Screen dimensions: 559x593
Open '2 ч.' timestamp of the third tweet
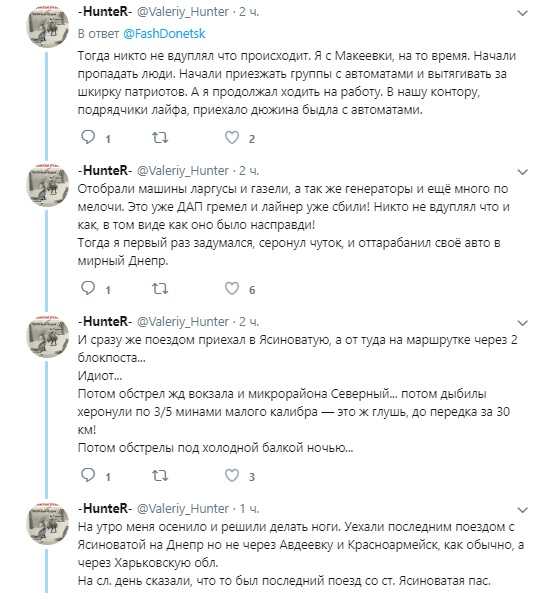(x=249, y=322)
